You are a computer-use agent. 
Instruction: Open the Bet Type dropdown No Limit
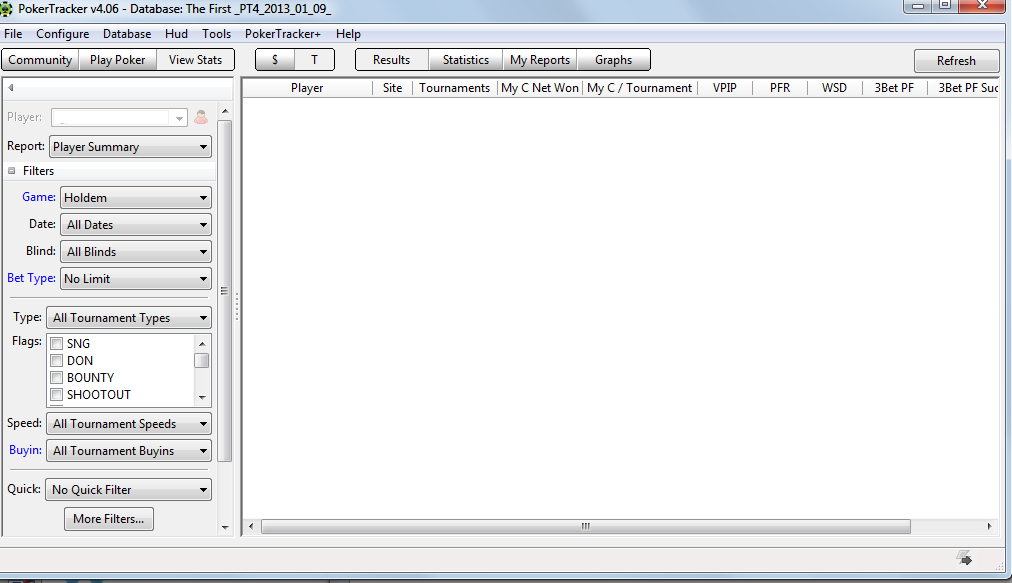136,279
